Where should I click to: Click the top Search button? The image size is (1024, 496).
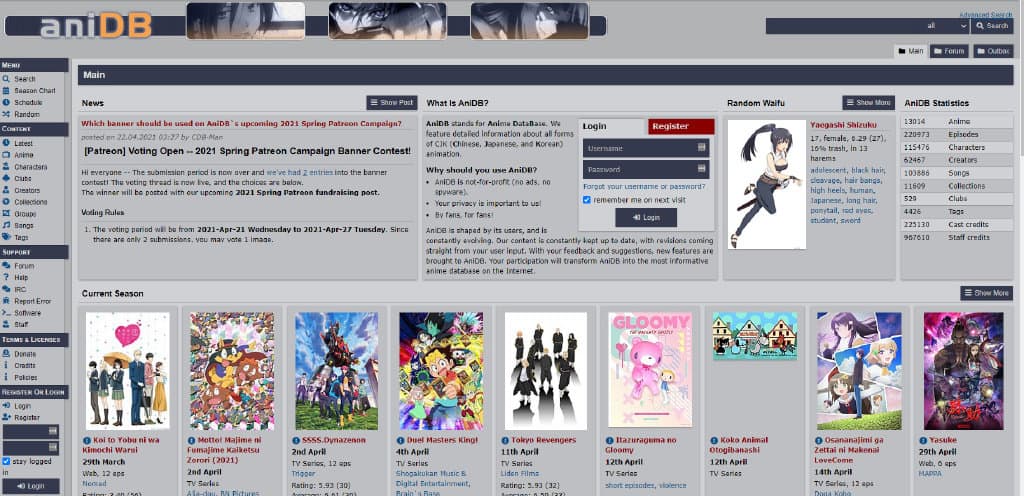tap(992, 26)
